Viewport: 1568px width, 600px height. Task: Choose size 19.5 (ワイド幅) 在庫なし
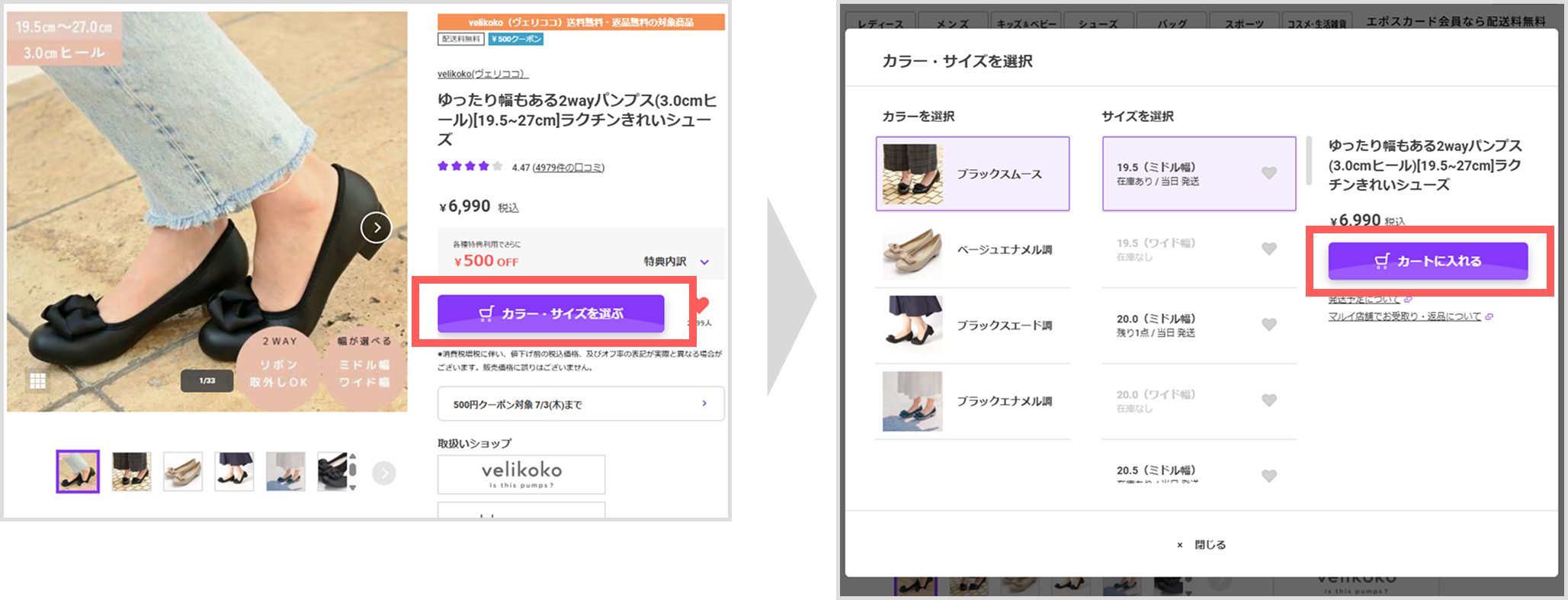click(x=1199, y=250)
